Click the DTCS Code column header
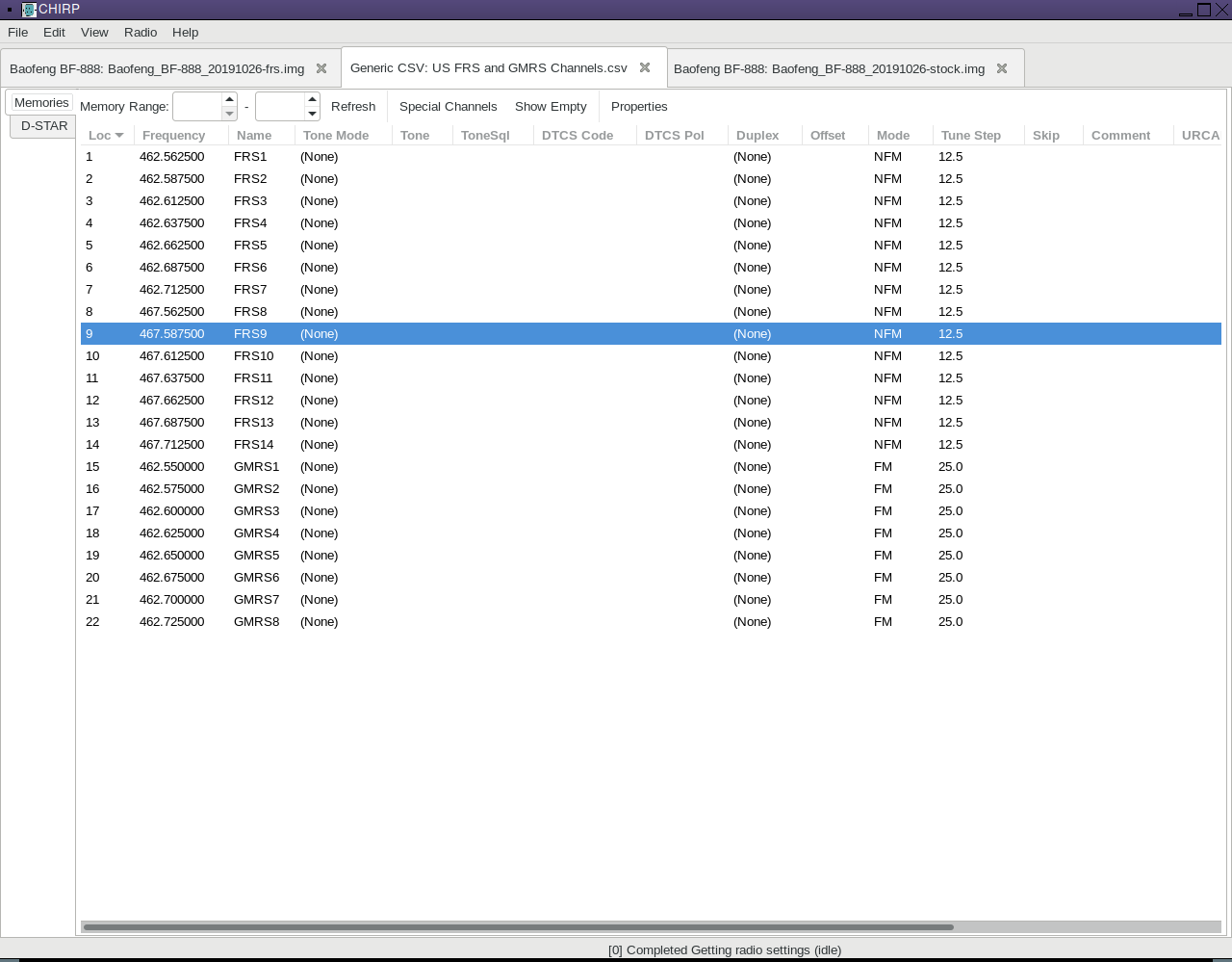 pyautogui.click(x=585, y=135)
